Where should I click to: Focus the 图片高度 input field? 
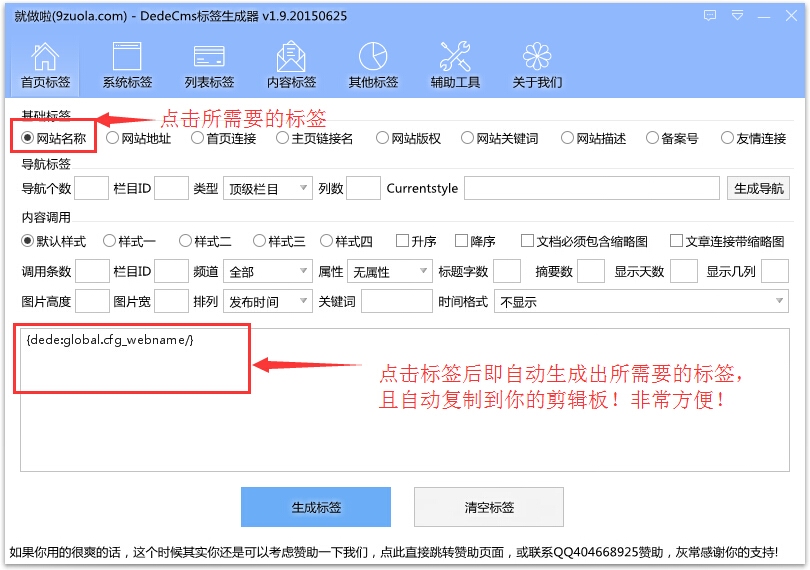pos(92,301)
